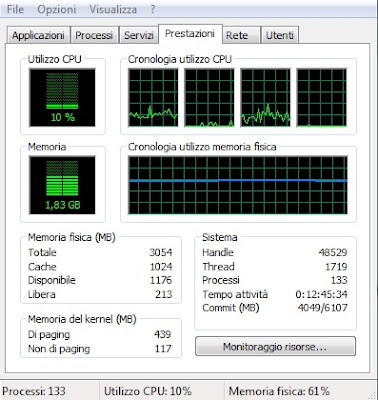
Task: Open the ? help menu
Action: [x=152, y=9]
